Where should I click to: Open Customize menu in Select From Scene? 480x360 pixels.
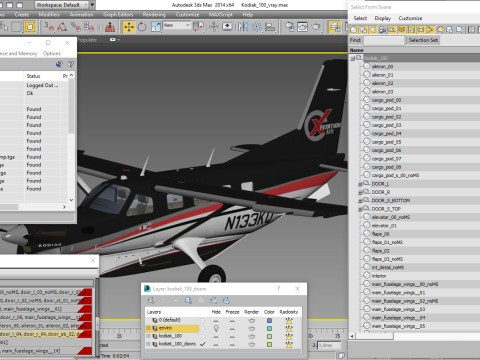[x=410, y=18]
